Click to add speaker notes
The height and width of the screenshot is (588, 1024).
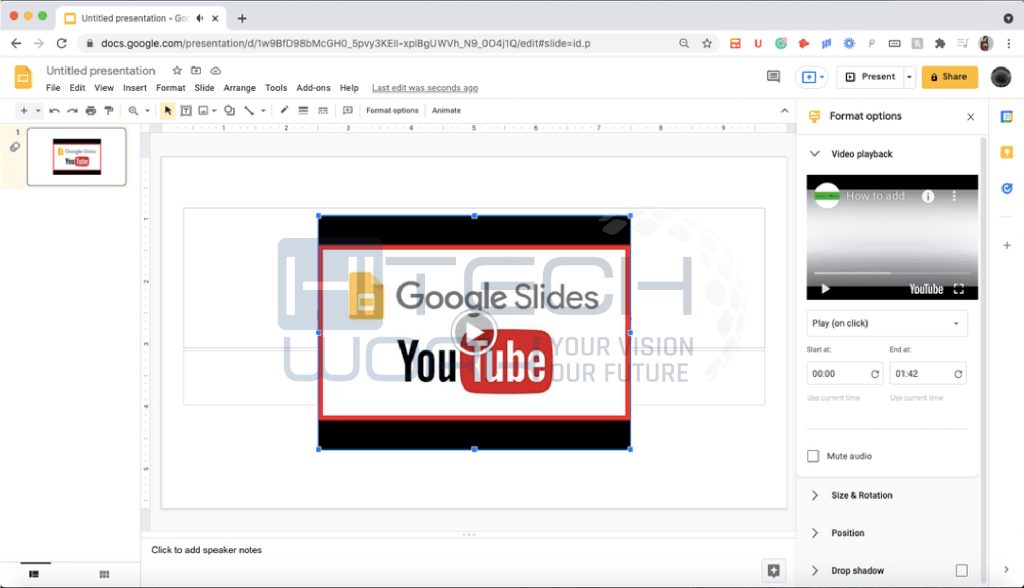[x=206, y=549]
